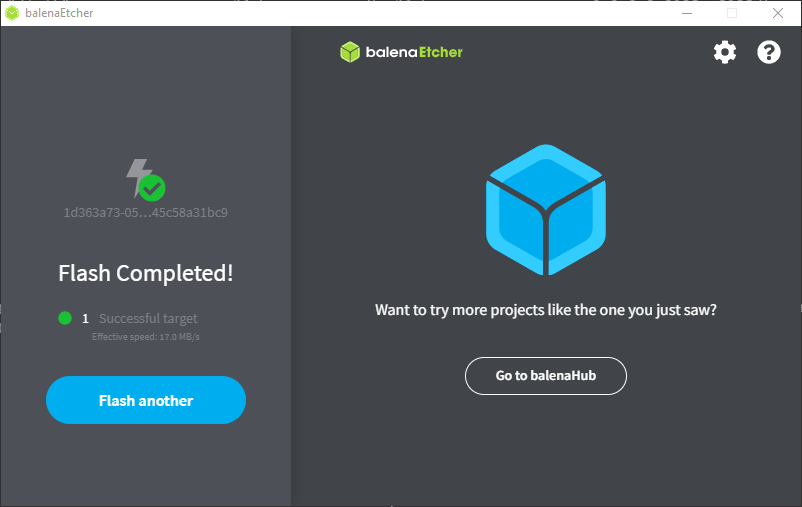The height and width of the screenshot is (507, 802).
Task: Click the large blue balena cube logo
Action: [x=545, y=210]
